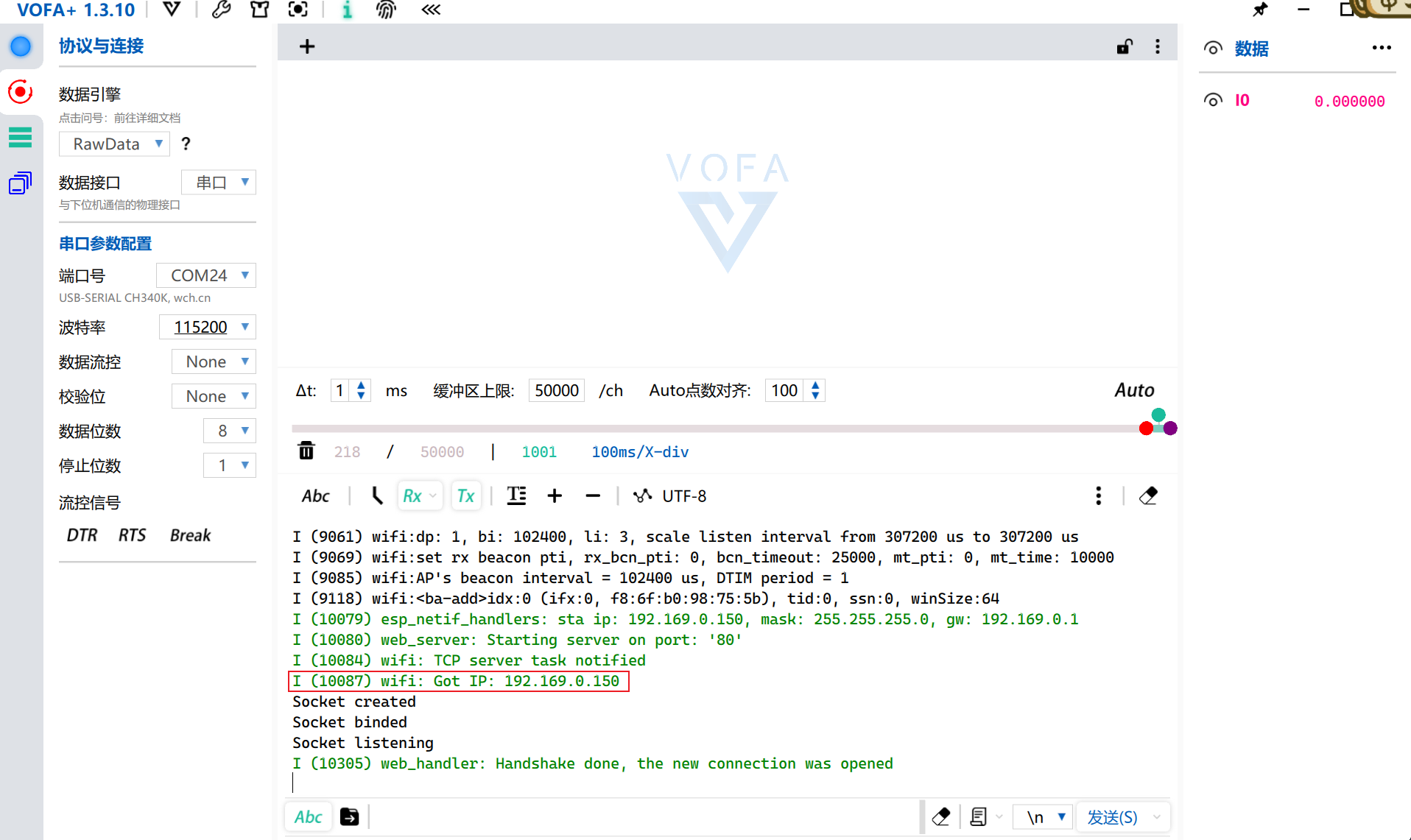Click the 缓冲区上限 50000 input field
Viewport: 1411px width, 840px height.
pos(557,390)
